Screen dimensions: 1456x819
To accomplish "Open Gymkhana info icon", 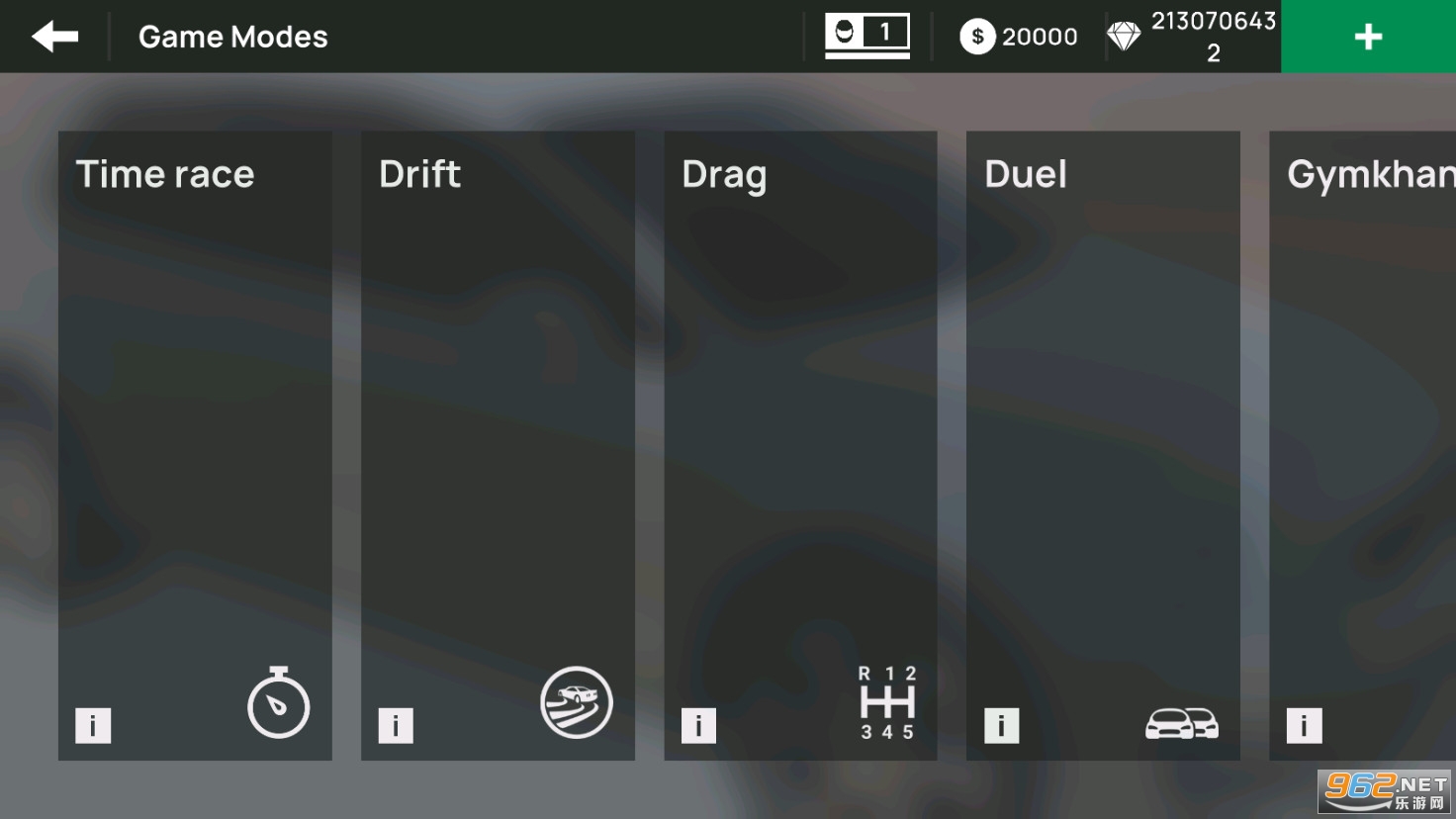I will (x=1304, y=726).
